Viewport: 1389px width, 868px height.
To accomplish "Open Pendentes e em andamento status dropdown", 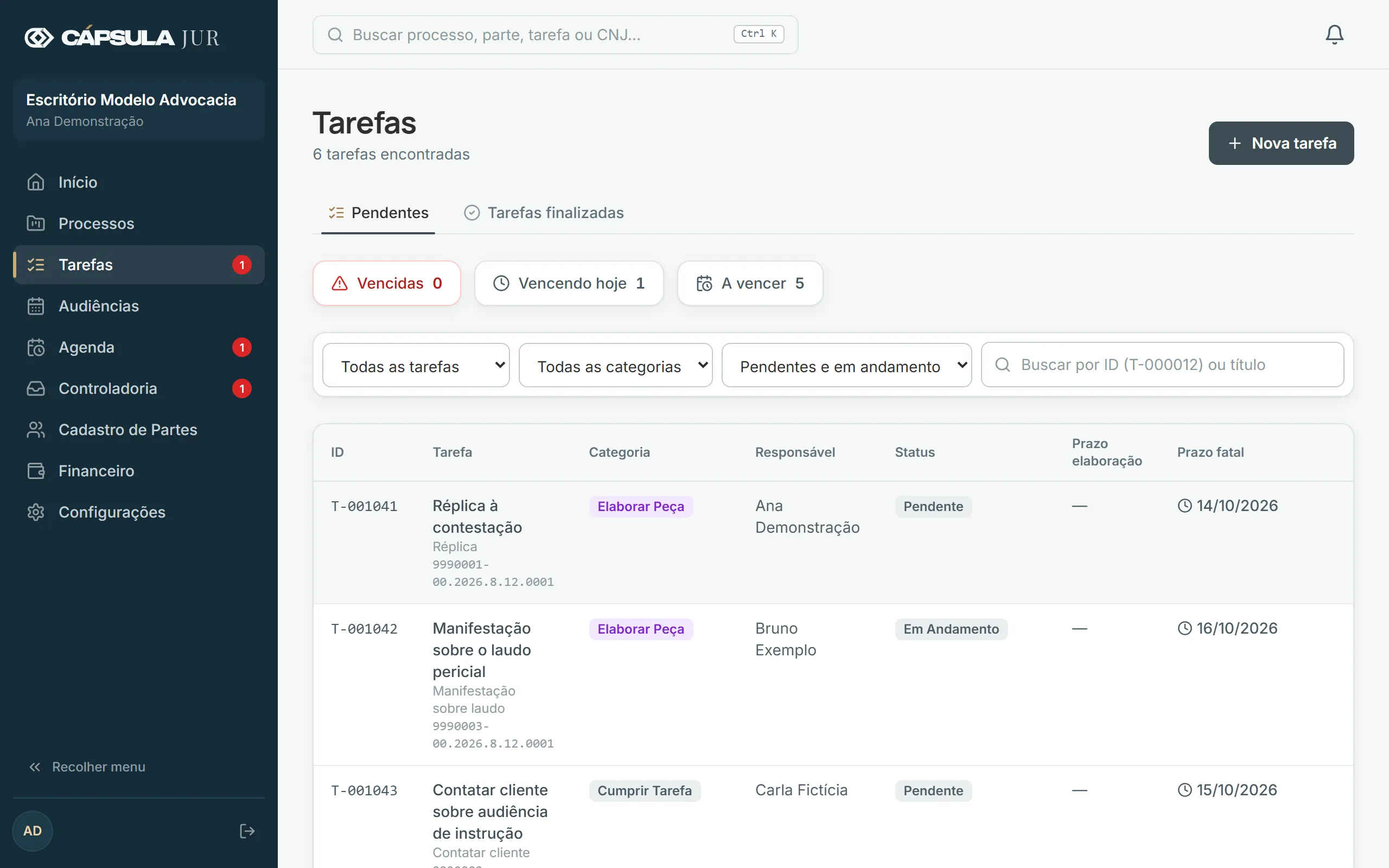I will 846,365.
